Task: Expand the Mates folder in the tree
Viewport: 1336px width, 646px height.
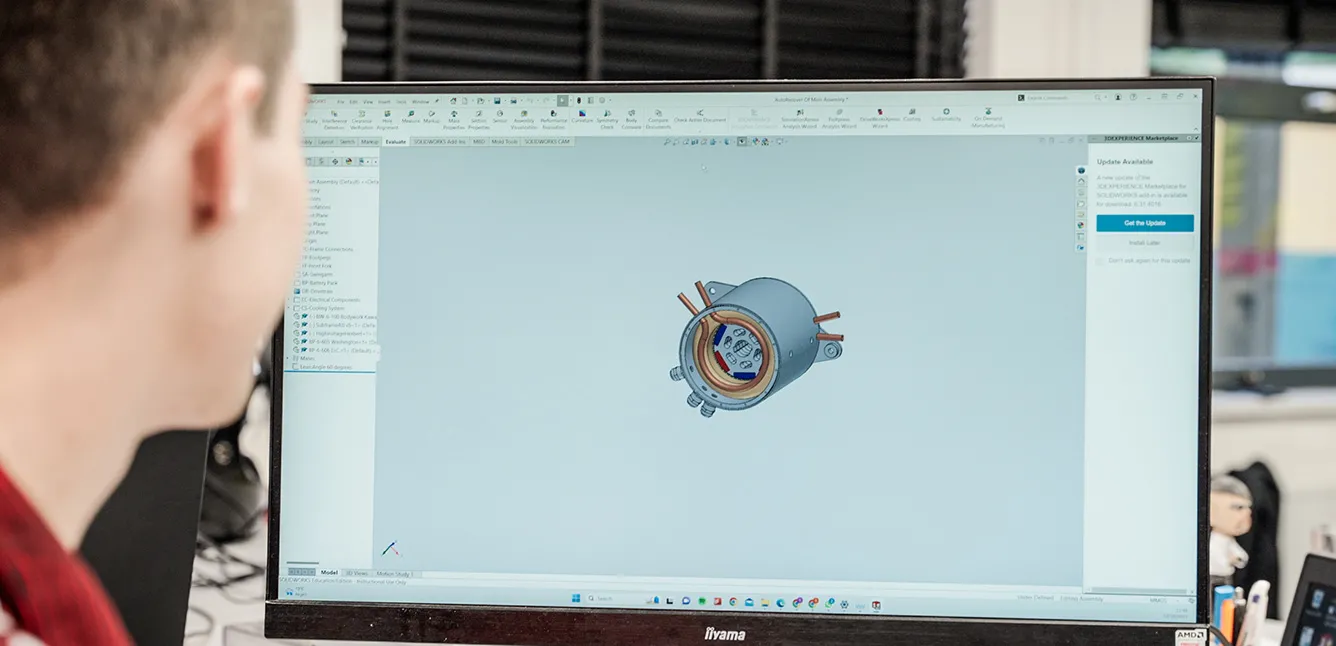Action: click(289, 358)
